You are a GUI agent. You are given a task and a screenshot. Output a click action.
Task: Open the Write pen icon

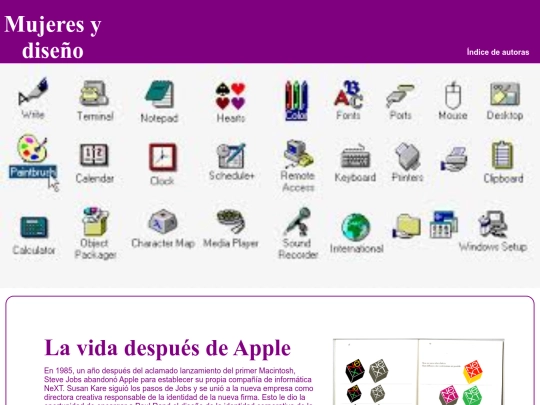pyautogui.click(x=33, y=91)
